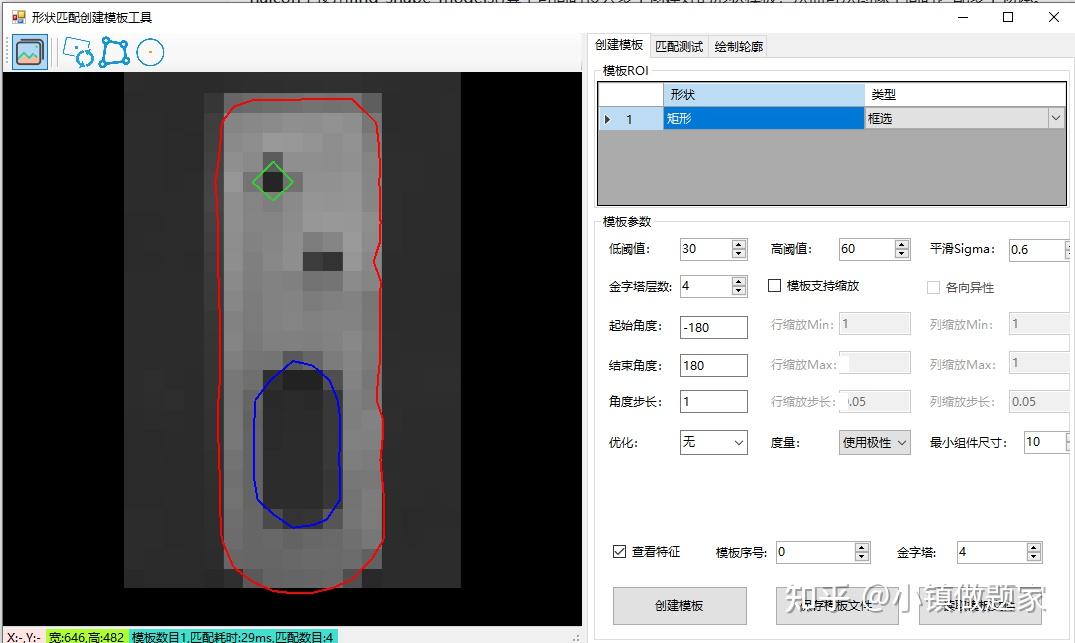The height and width of the screenshot is (643, 1075).
Task: Increase 低阈值 using its up stepper arrow
Action: (x=738, y=243)
